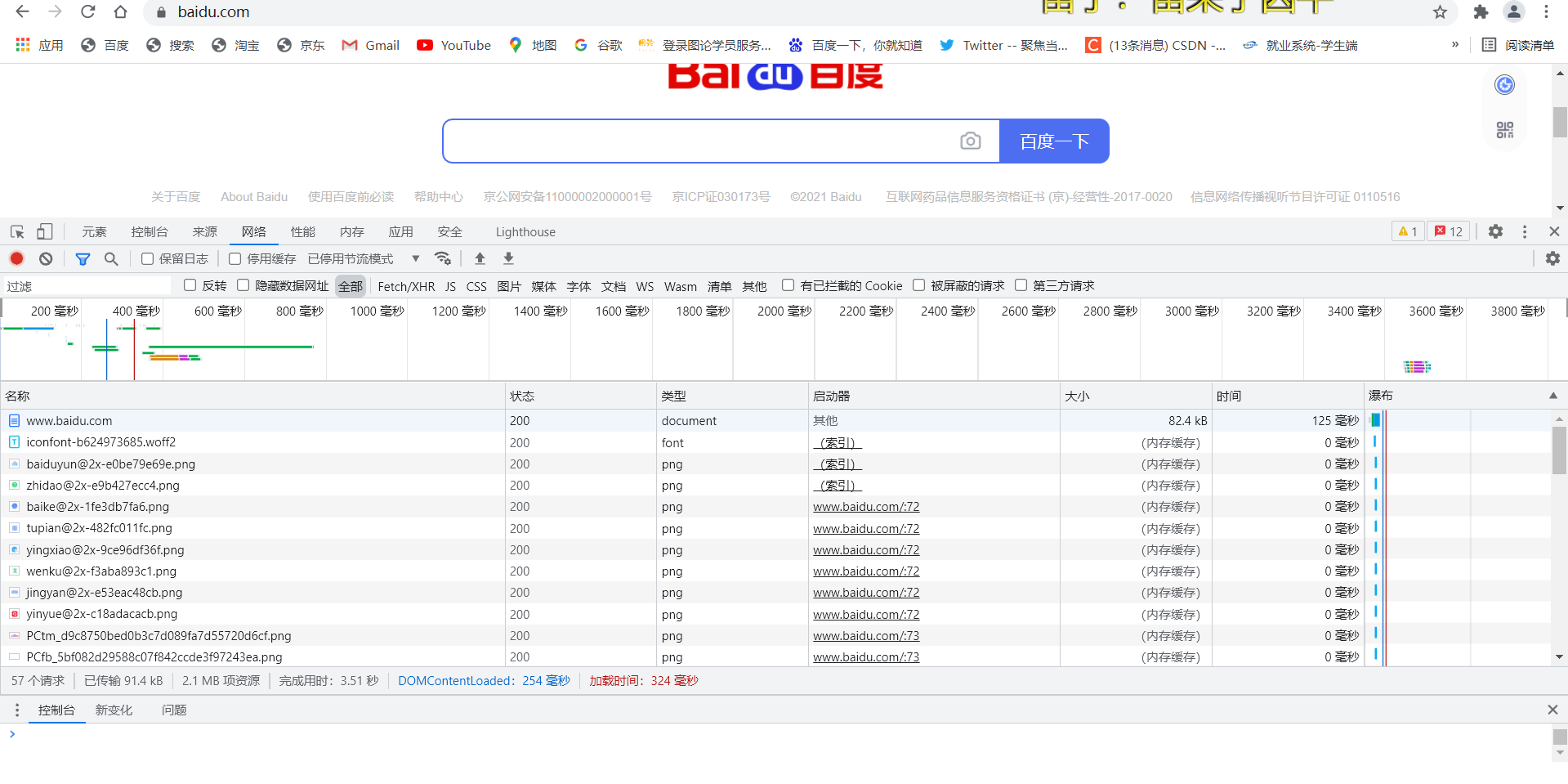
Task: Activate the inspect element picker
Action: (x=17, y=232)
